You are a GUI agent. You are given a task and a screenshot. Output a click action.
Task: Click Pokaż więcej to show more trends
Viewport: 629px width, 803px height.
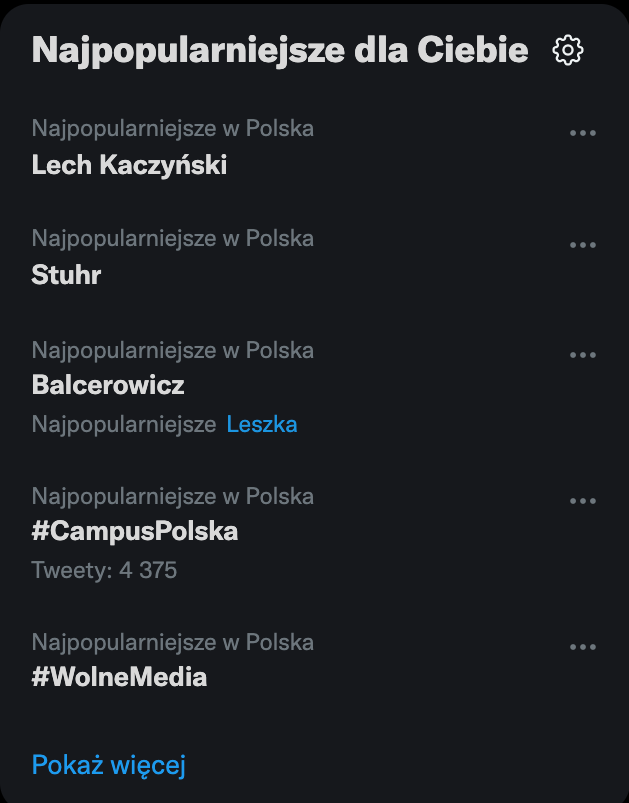point(108,765)
